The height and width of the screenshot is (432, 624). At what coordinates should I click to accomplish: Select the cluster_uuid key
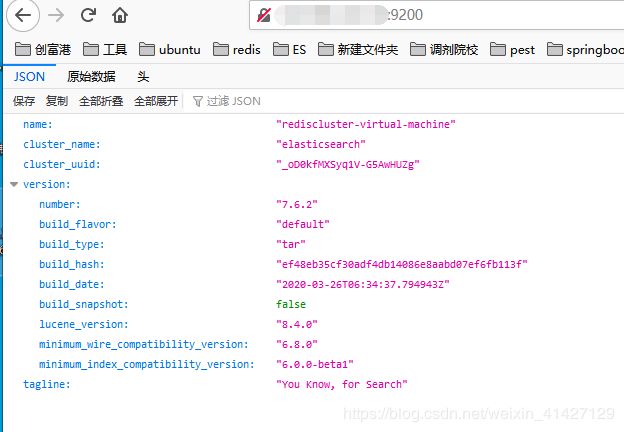pos(62,164)
